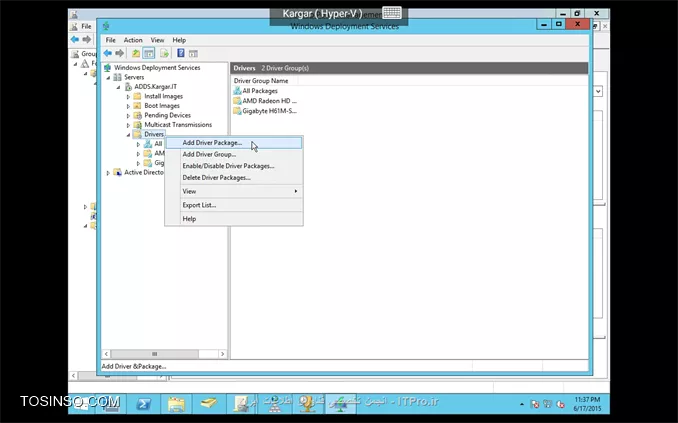The height and width of the screenshot is (423, 678).
Task: Click tree pane horizontal scrollbar left arrow
Action: [x=106, y=354]
